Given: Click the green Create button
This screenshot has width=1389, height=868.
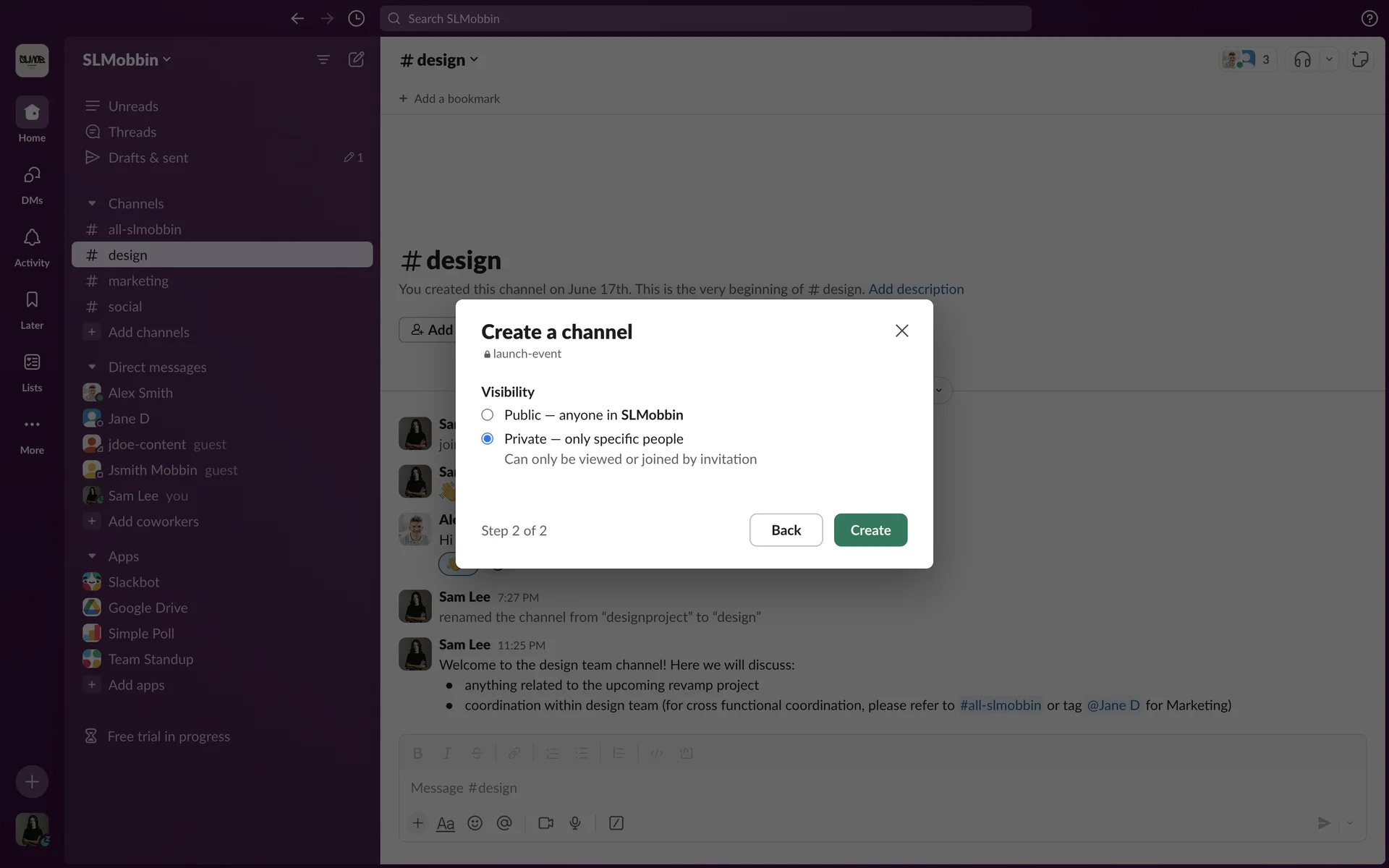Looking at the screenshot, I should [x=870, y=530].
